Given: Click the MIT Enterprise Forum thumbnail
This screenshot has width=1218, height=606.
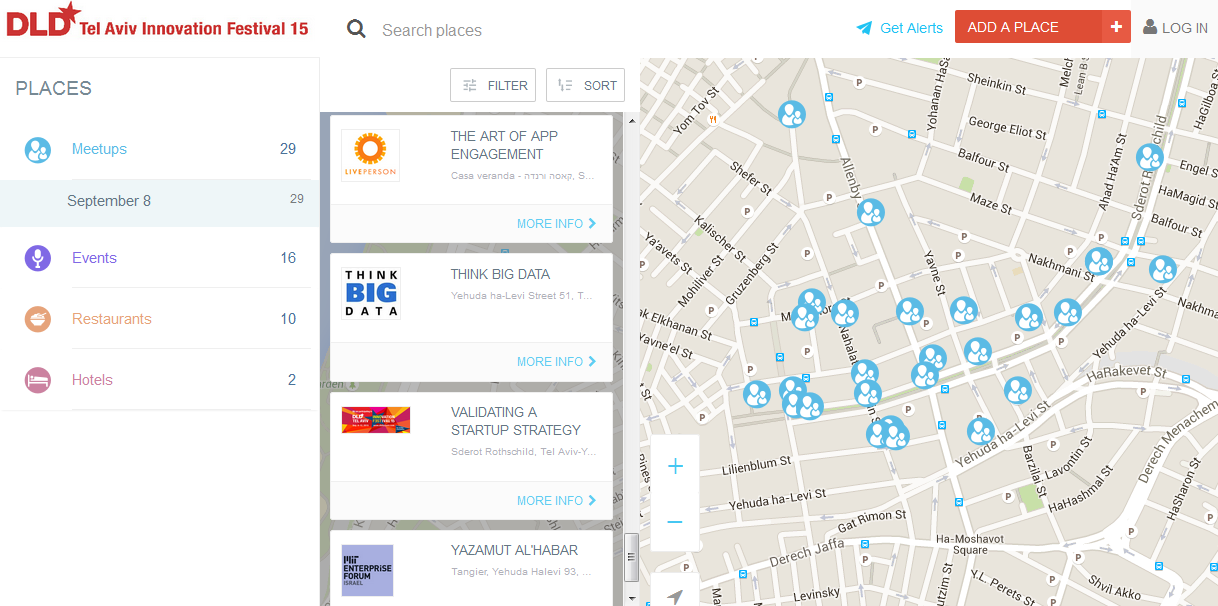Looking at the screenshot, I should tap(367, 571).
